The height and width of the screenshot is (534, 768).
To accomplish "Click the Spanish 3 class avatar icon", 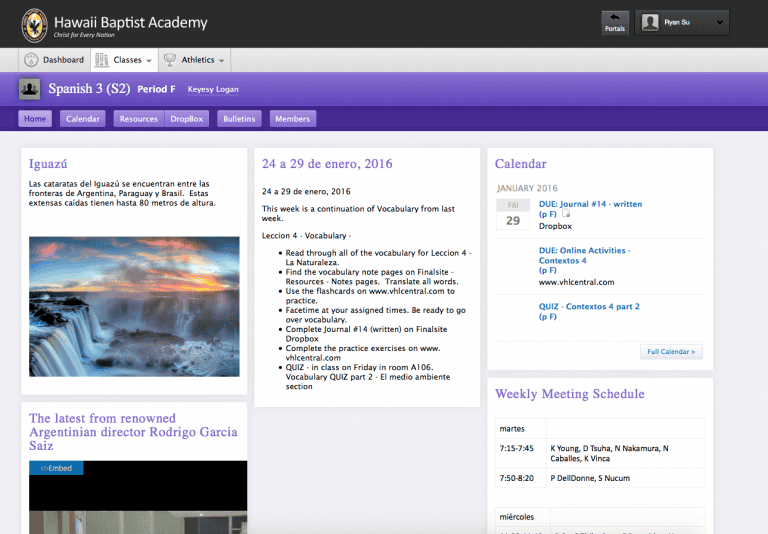I will [x=30, y=90].
